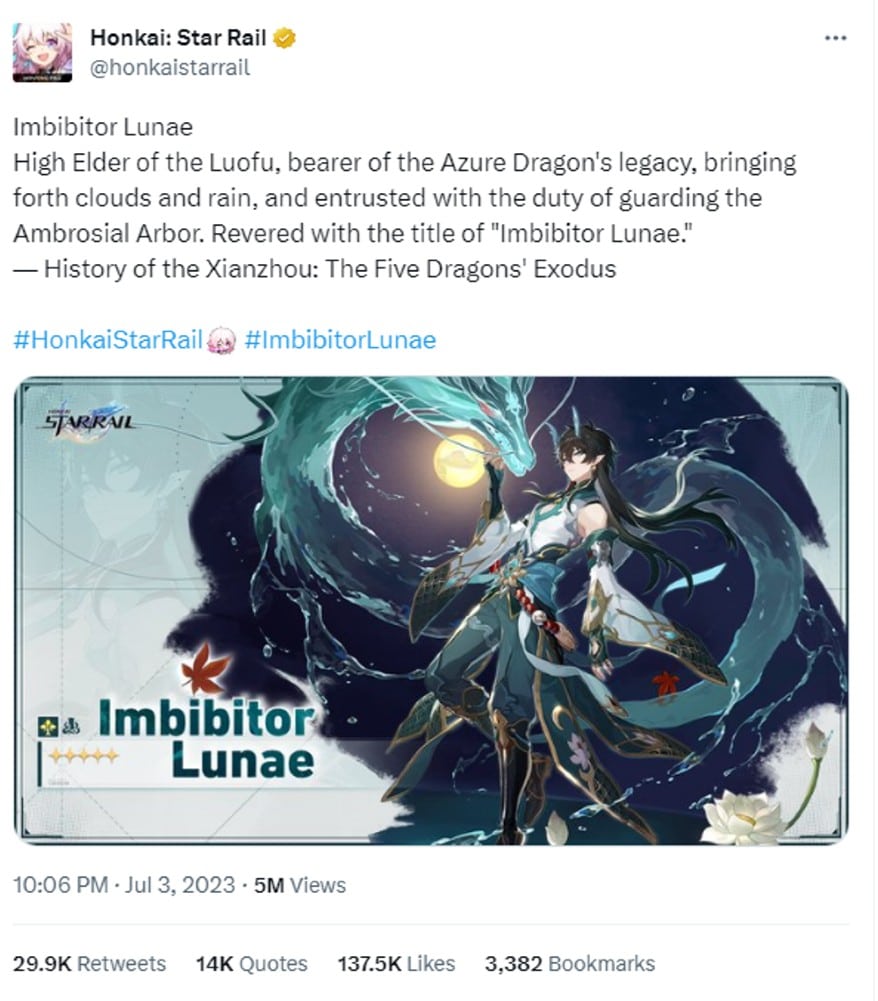The height and width of the screenshot is (1001, 878).
Task: Click the 5M Views count
Action: [x=299, y=885]
